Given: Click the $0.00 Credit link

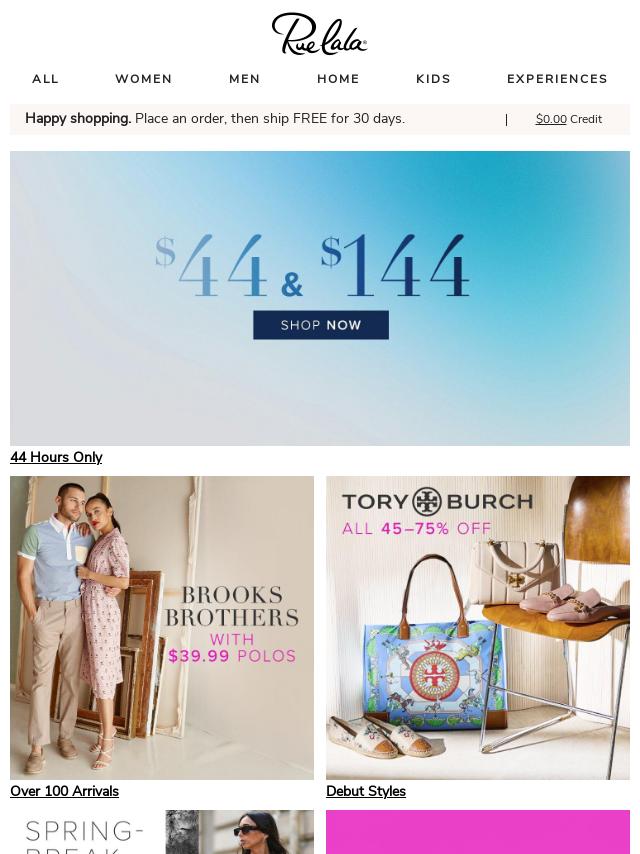Looking at the screenshot, I should (569, 119).
